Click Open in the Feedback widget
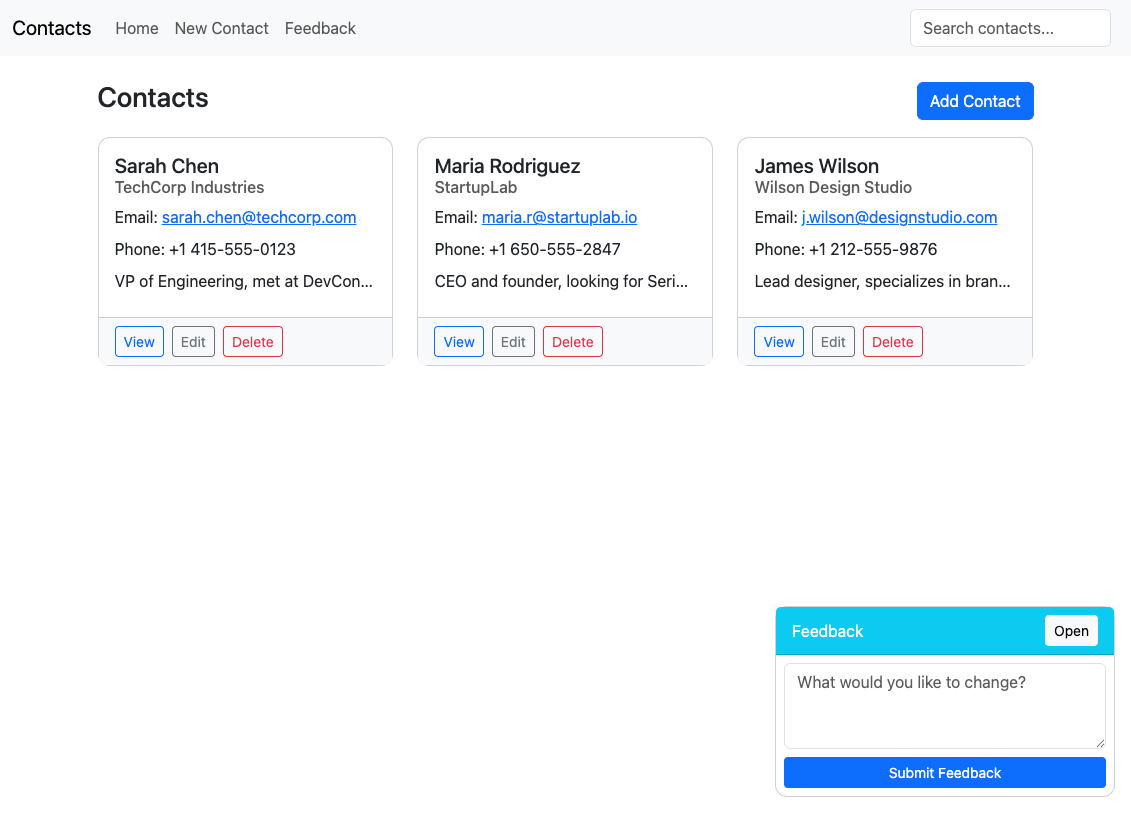This screenshot has height=813, width=1131. coord(1071,631)
